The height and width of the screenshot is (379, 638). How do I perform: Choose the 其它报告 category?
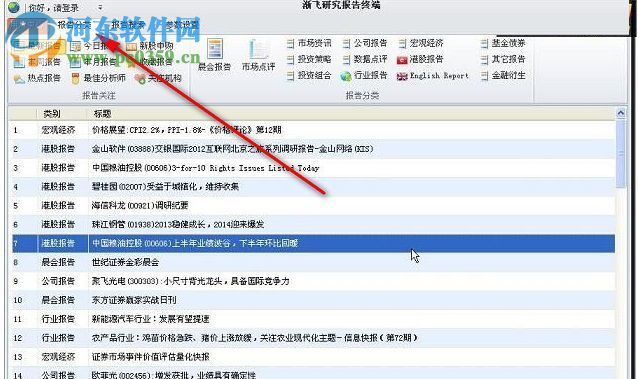(x=503, y=59)
